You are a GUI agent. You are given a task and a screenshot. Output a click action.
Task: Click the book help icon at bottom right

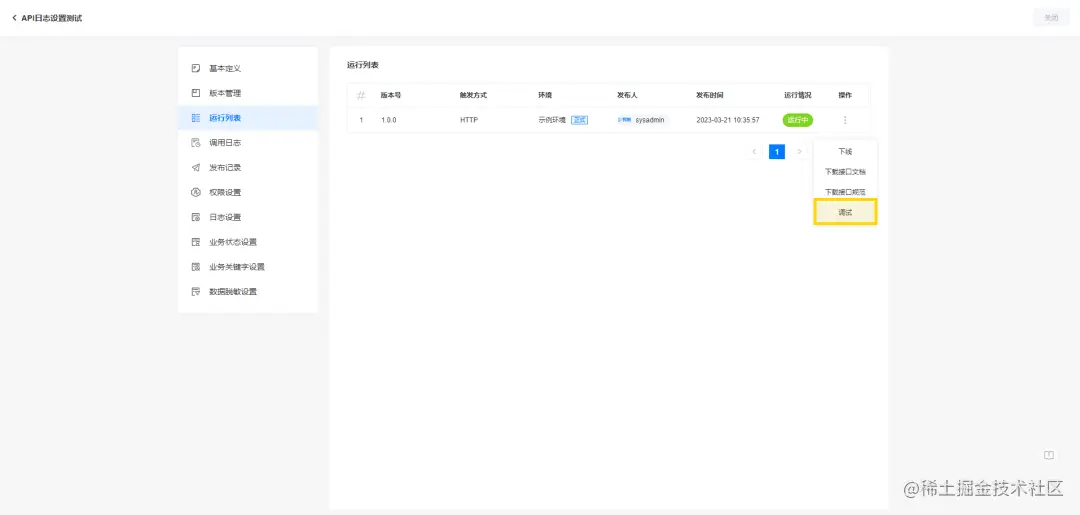click(x=1049, y=455)
